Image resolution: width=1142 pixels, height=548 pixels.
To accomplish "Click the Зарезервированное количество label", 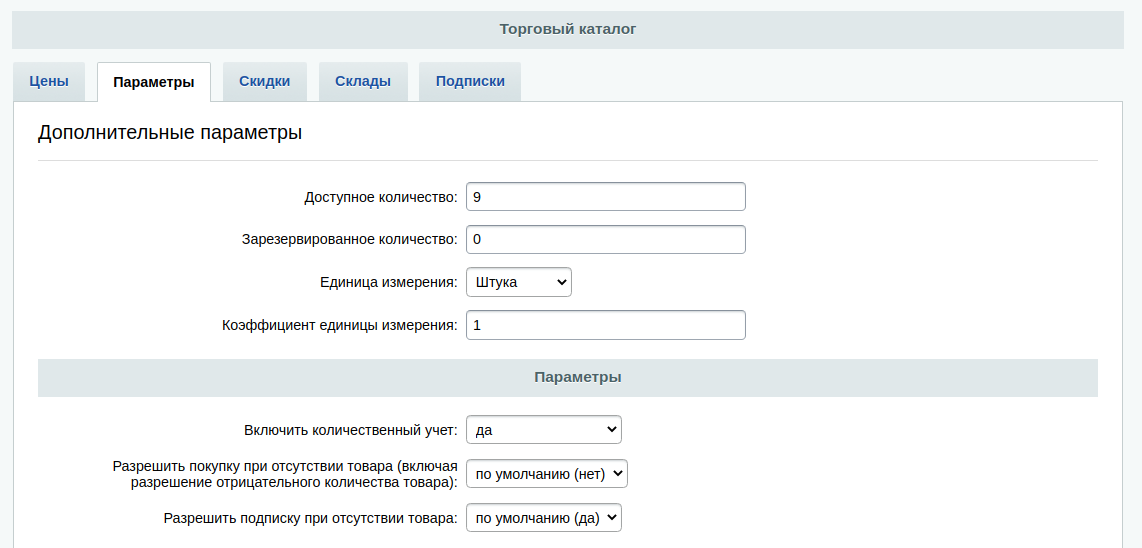I will [350, 240].
